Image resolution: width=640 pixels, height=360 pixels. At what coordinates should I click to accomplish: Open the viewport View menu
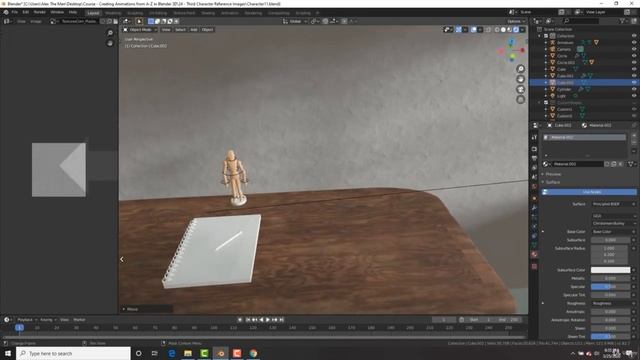point(166,30)
